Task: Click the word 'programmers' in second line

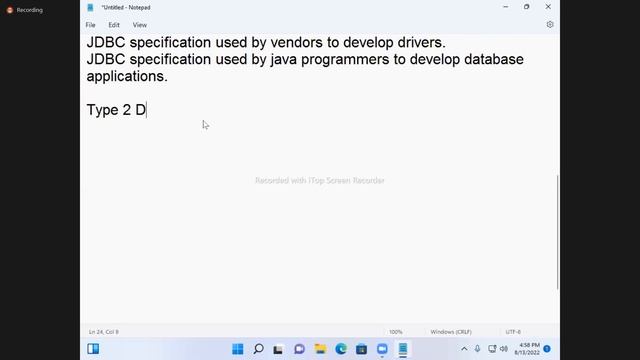Action: coord(345,60)
